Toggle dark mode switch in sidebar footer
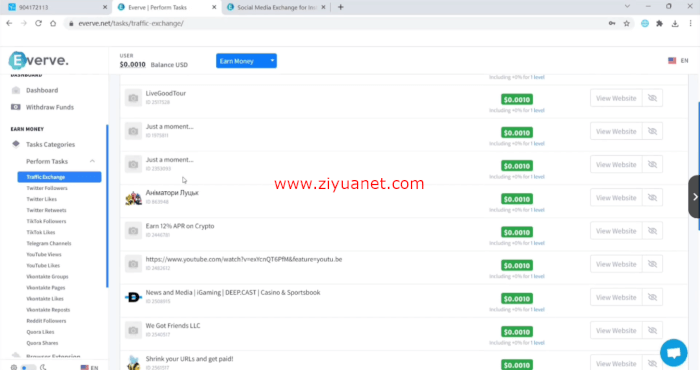The width and height of the screenshot is (700, 370). pos(29,367)
